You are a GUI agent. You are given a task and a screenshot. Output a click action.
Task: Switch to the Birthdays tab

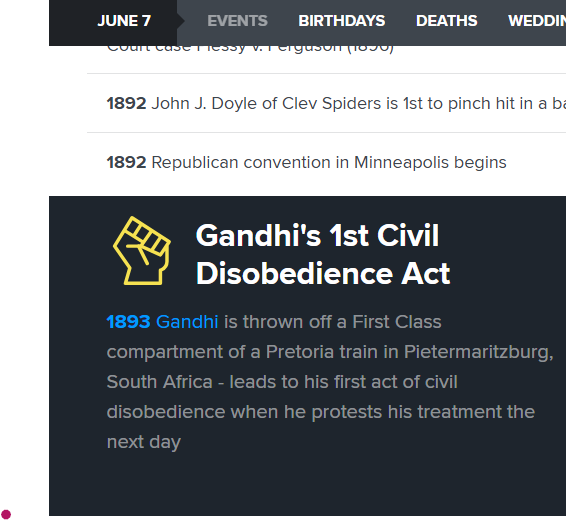341,21
